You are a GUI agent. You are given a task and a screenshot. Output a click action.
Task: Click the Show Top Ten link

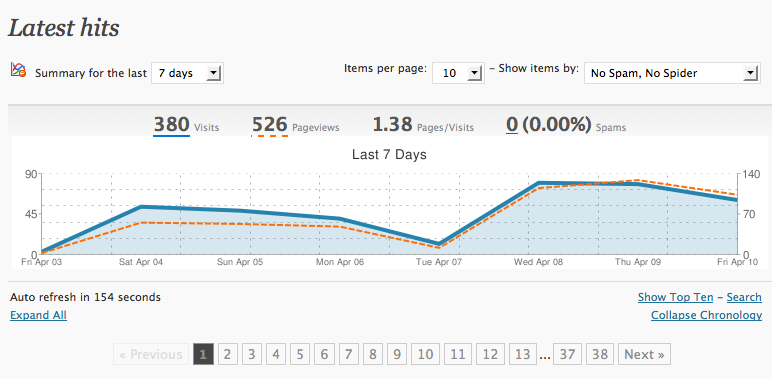click(x=675, y=297)
